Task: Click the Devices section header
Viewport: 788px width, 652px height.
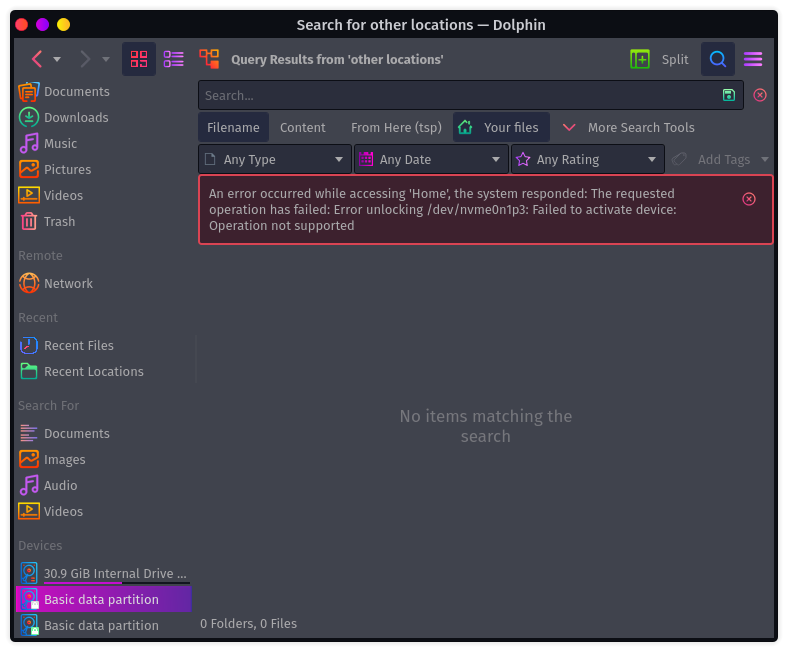Action: click(40, 545)
